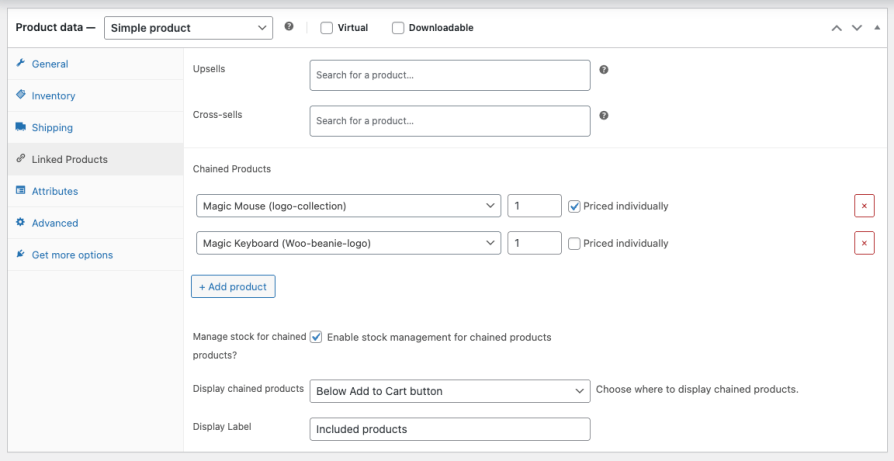Remove the Magic Mouse chained product
This screenshot has width=894, height=461.
864,206
